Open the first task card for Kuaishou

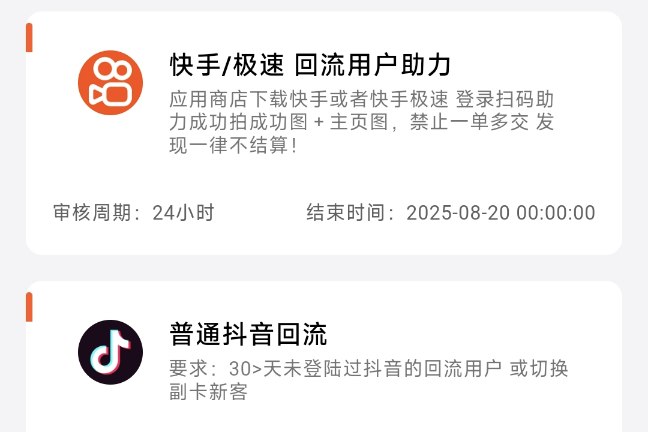click(324, 133)
